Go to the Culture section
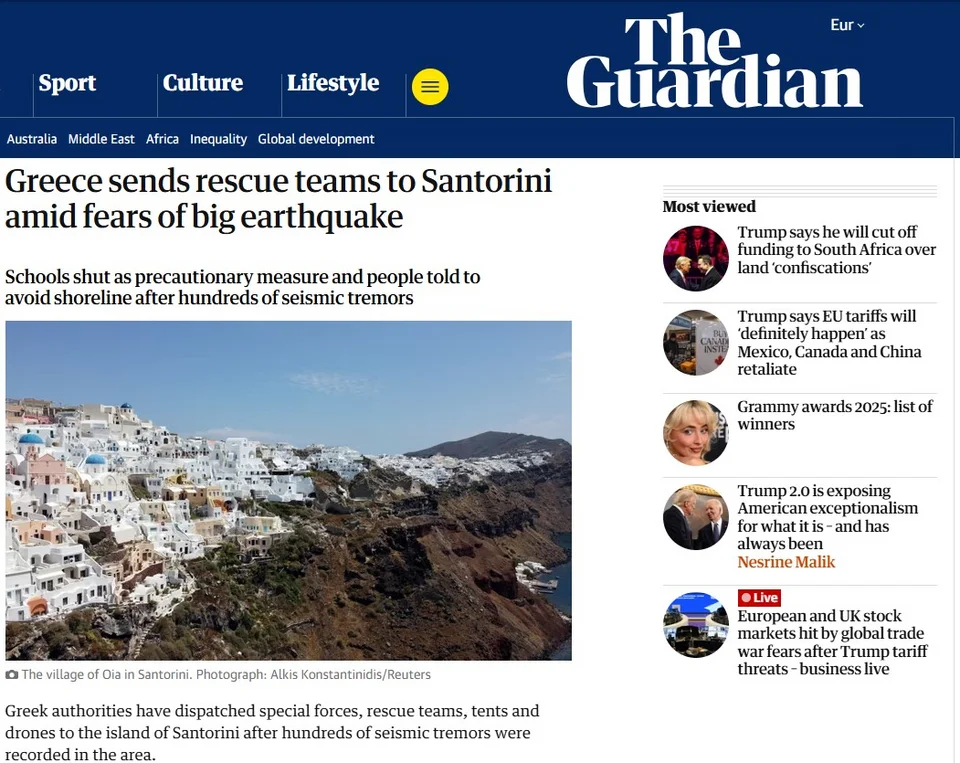The width and height of the screenshot is (960, 763). (203, 83)
